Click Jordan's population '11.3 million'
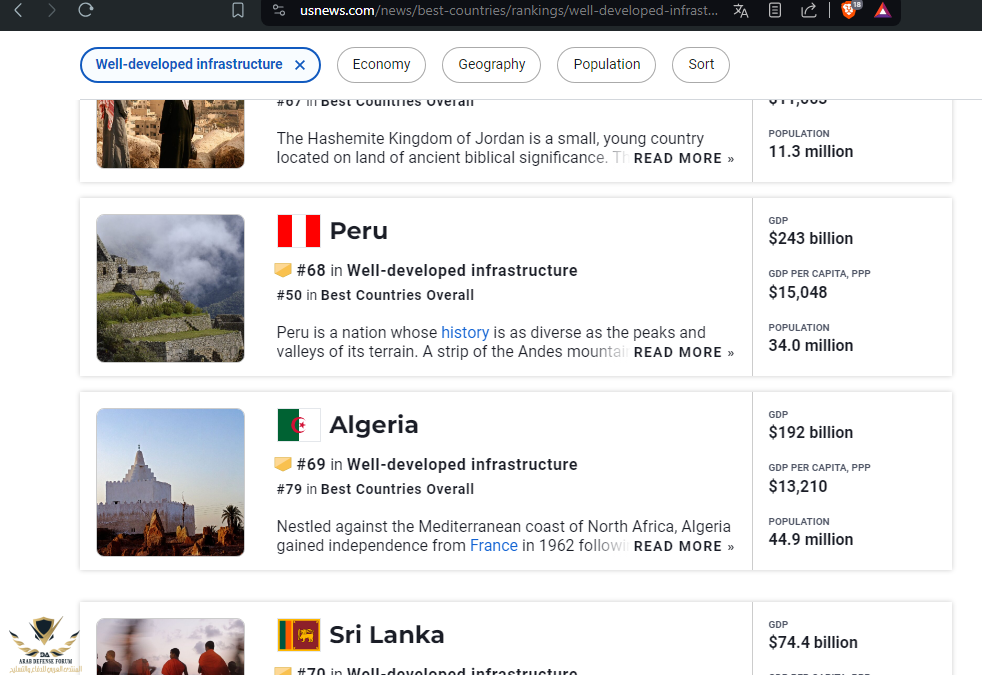This screenshot has width=982, height=675. [x=810, y=152]
